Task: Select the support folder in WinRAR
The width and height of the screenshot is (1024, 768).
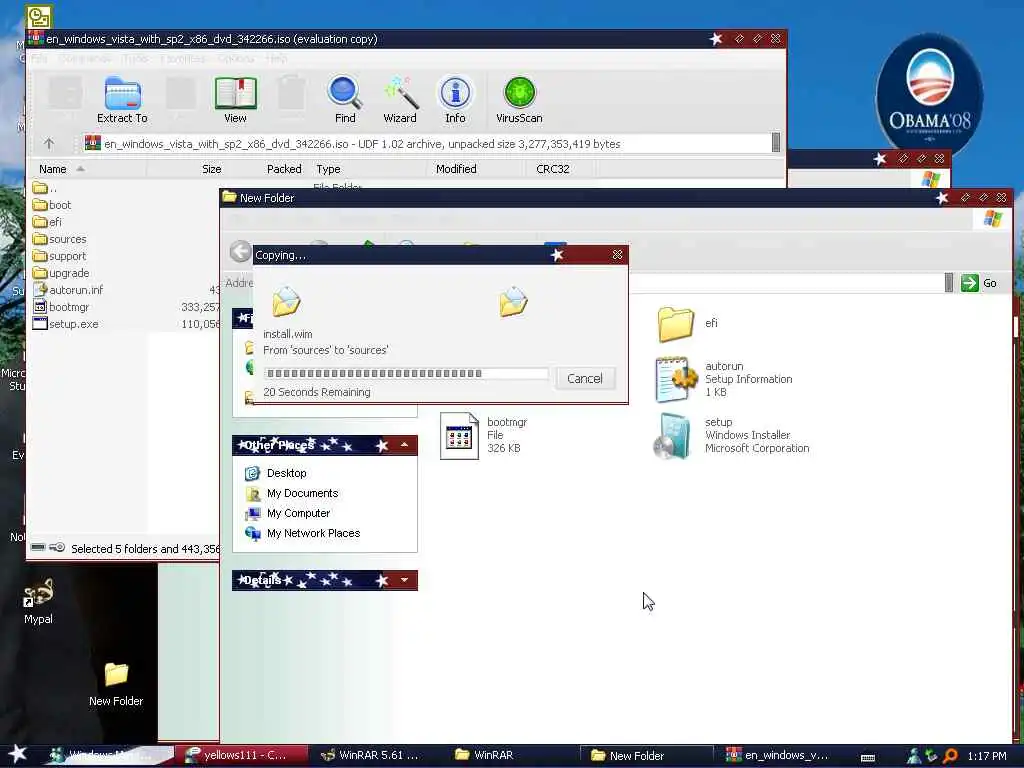Action: pyautogui.click(x=59, y=256)
